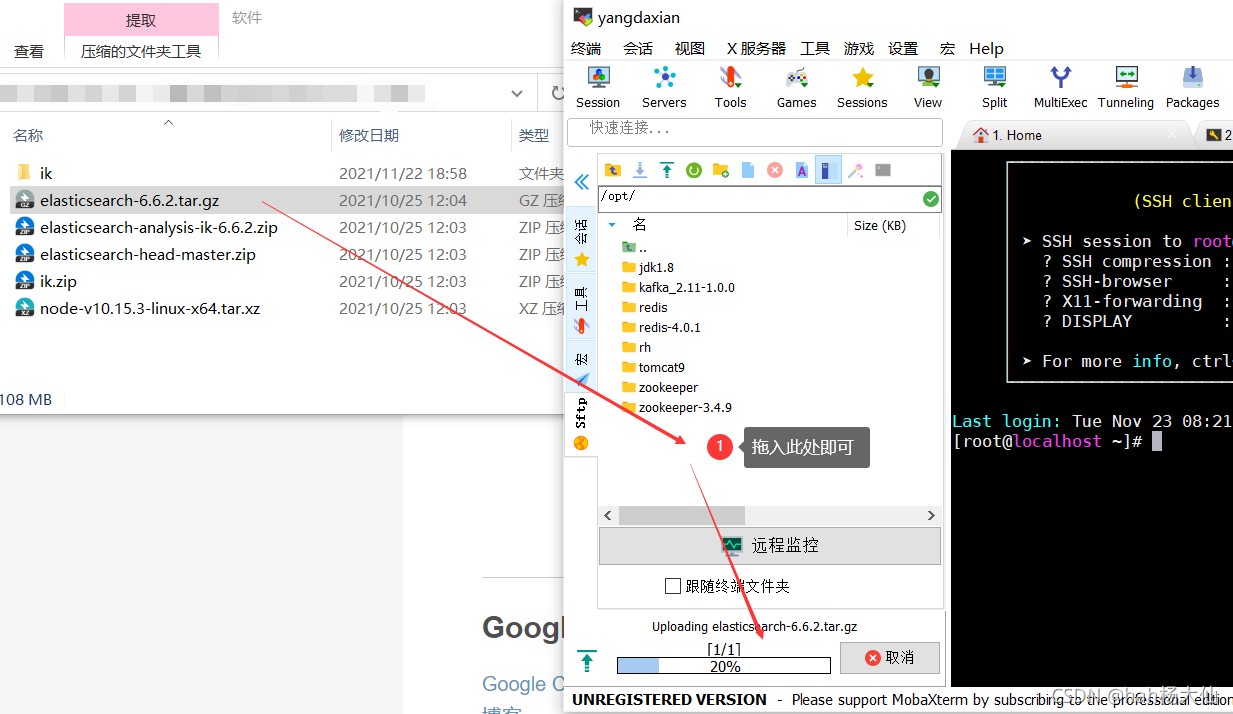Select the 会话 star sidebar tab
Screen dimensions: 1233x714
pyautogui.click(x=581, y=240)
